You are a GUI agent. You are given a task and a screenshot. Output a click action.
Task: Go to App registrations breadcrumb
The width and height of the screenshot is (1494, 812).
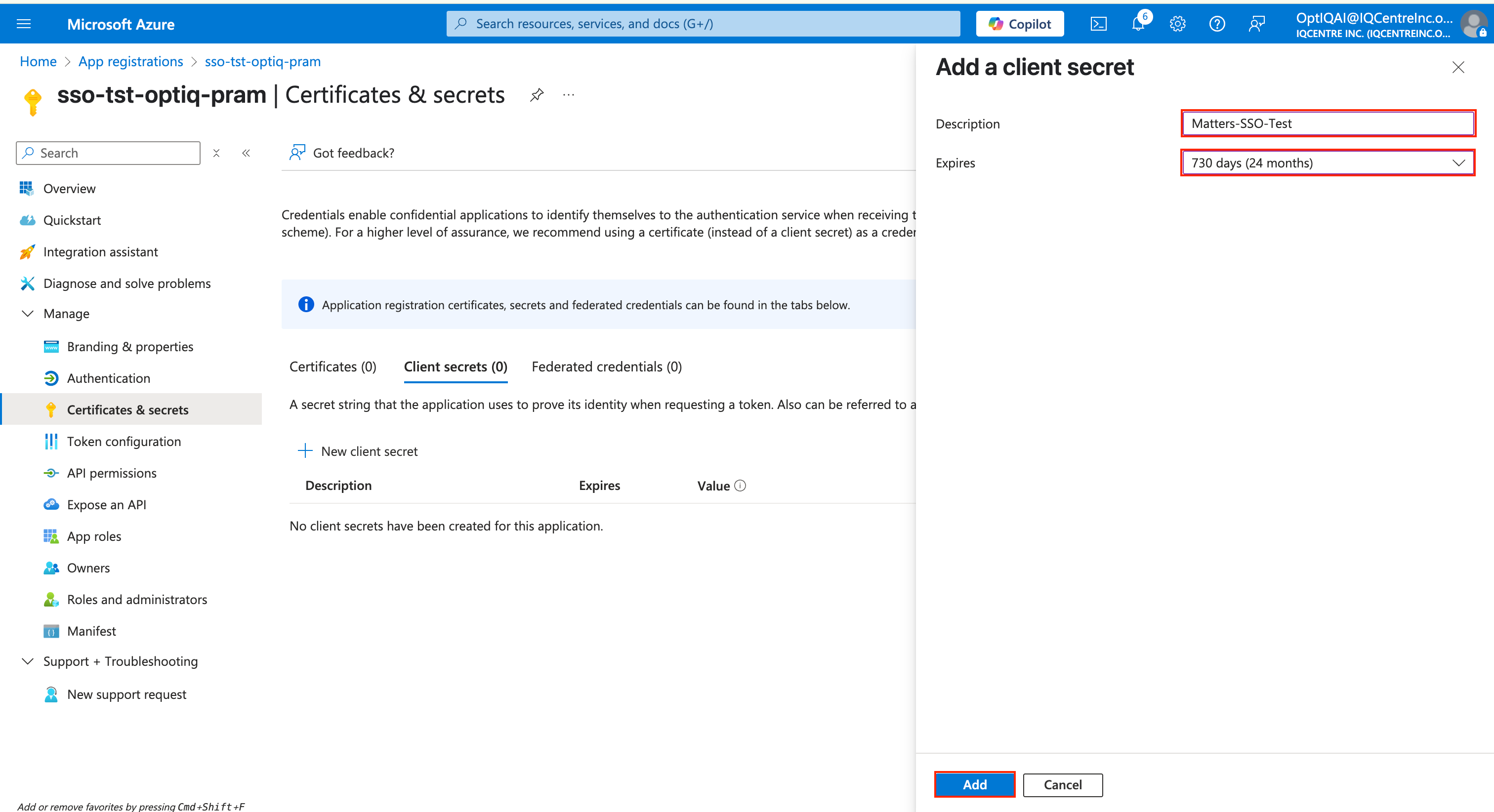(131, 61)
